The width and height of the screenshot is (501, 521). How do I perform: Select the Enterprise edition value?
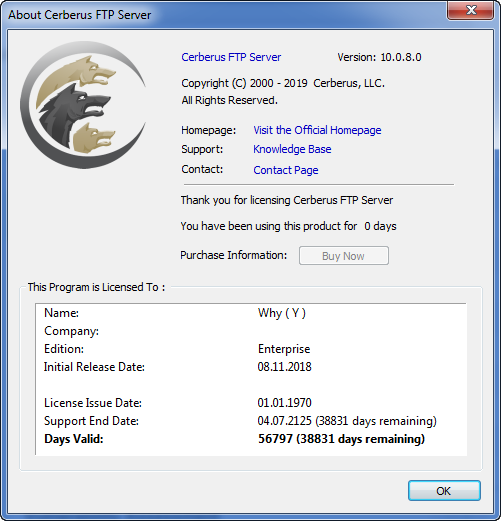pos(284,349)
